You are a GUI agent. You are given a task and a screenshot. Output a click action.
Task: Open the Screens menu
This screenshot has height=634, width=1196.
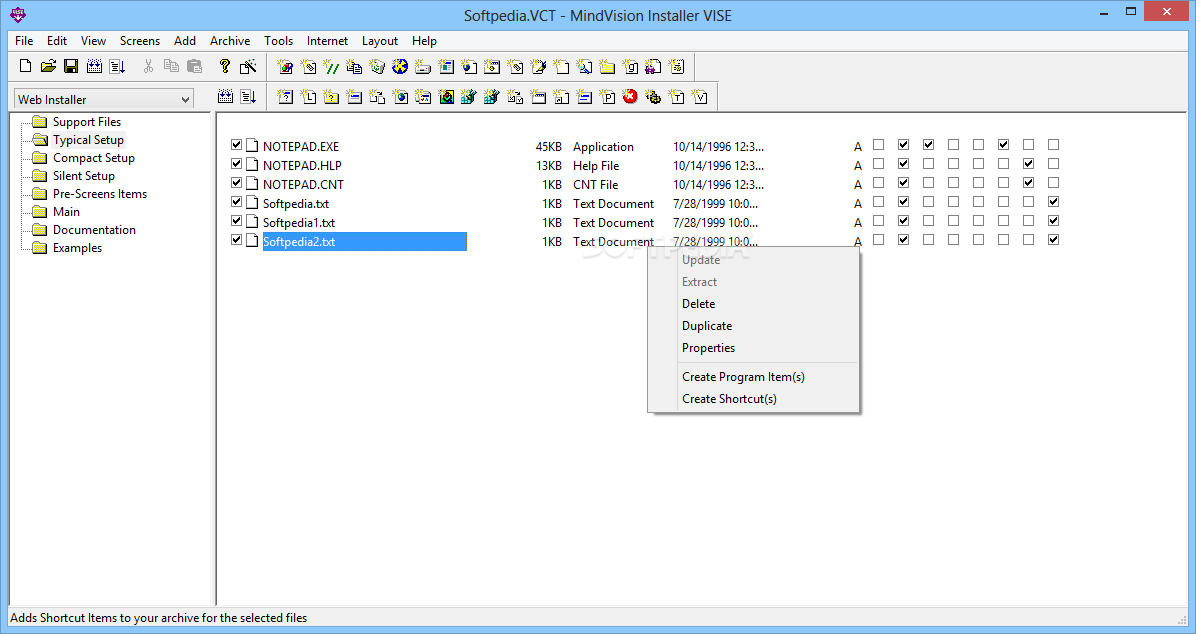pyautogui.click(x=140, y=41)
